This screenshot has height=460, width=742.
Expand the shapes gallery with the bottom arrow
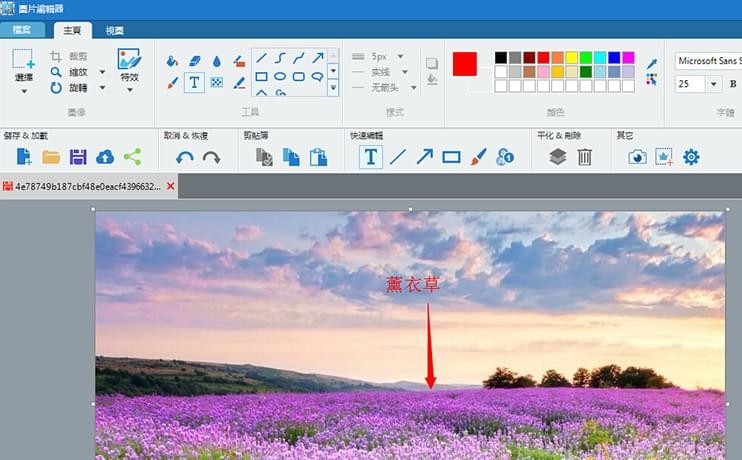tap(333, 88)
